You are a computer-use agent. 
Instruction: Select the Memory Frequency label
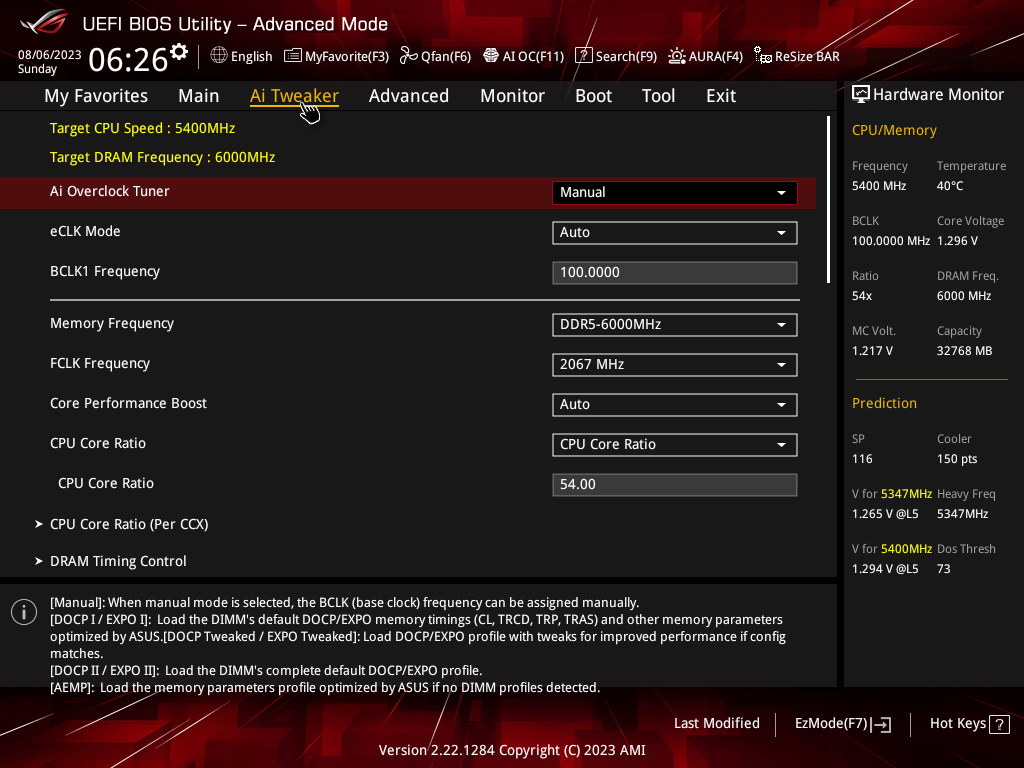pos(112,323)
